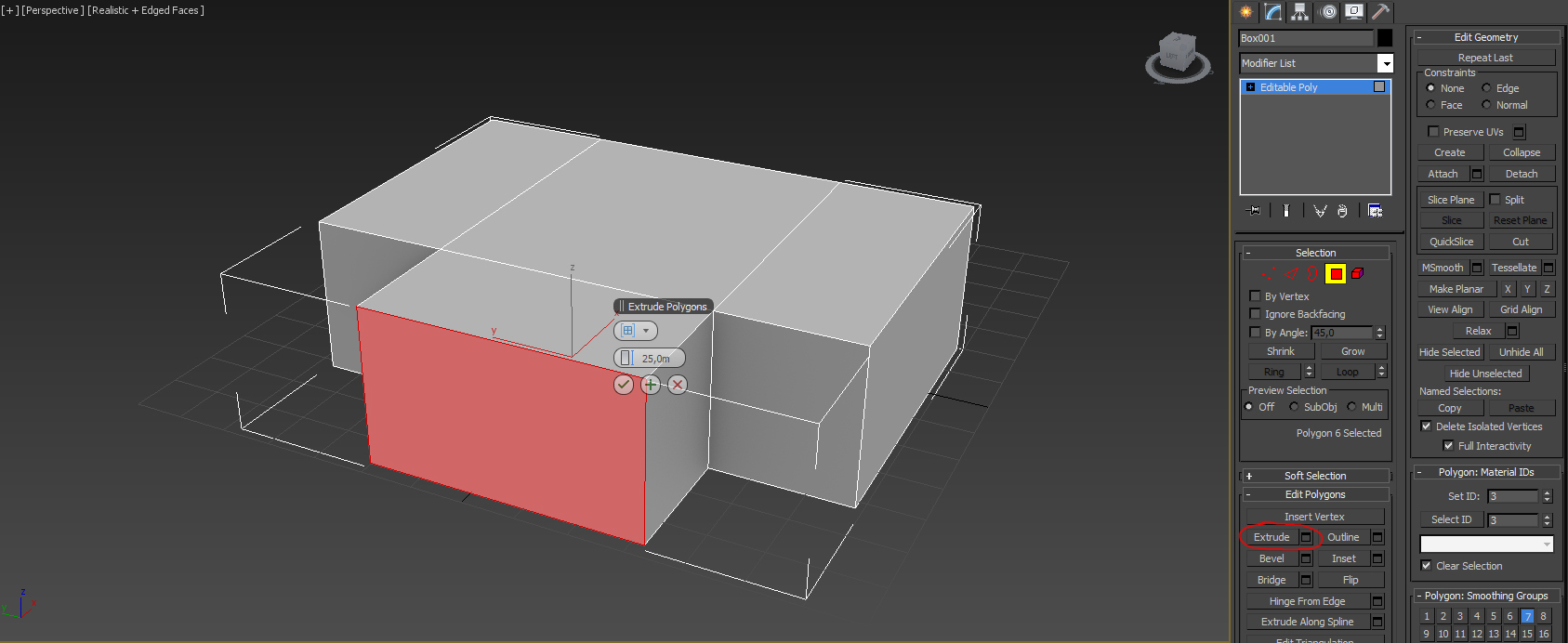This screenshot has height=643, width=1568.
Task: Click the object color swatch next to Box001
Action: pyautogui.click(x=1385, y=38)
